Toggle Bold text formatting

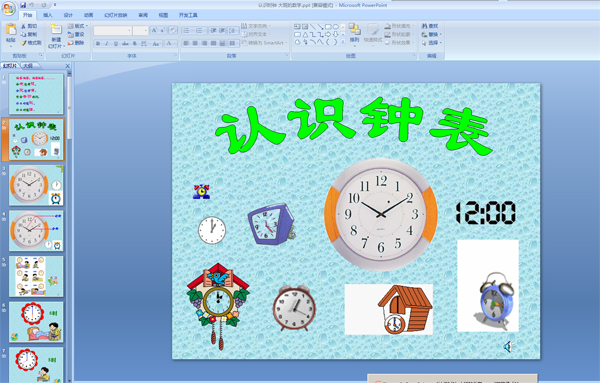(x=98, y=44)
